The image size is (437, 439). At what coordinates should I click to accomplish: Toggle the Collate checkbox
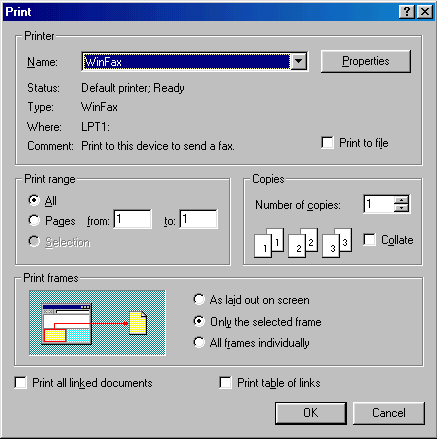369,240
